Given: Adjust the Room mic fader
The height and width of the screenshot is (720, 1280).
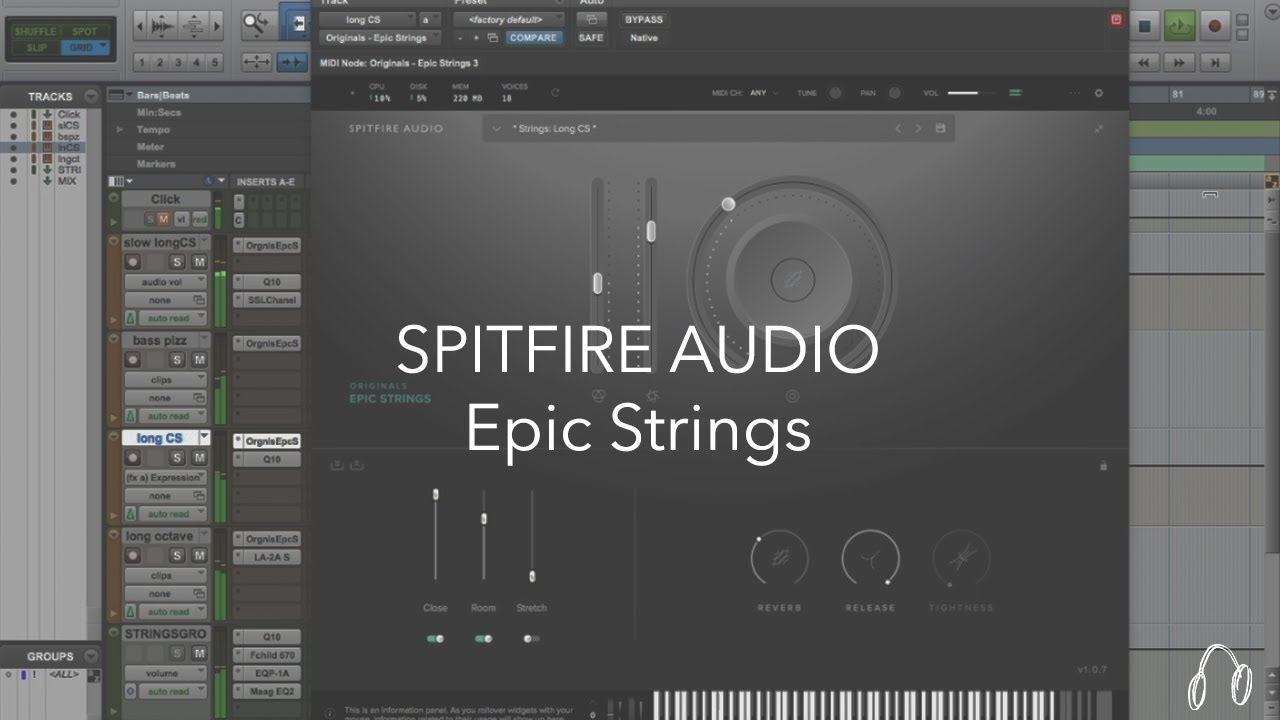Looking at the screenshot, I should click(x=484, y=519).
